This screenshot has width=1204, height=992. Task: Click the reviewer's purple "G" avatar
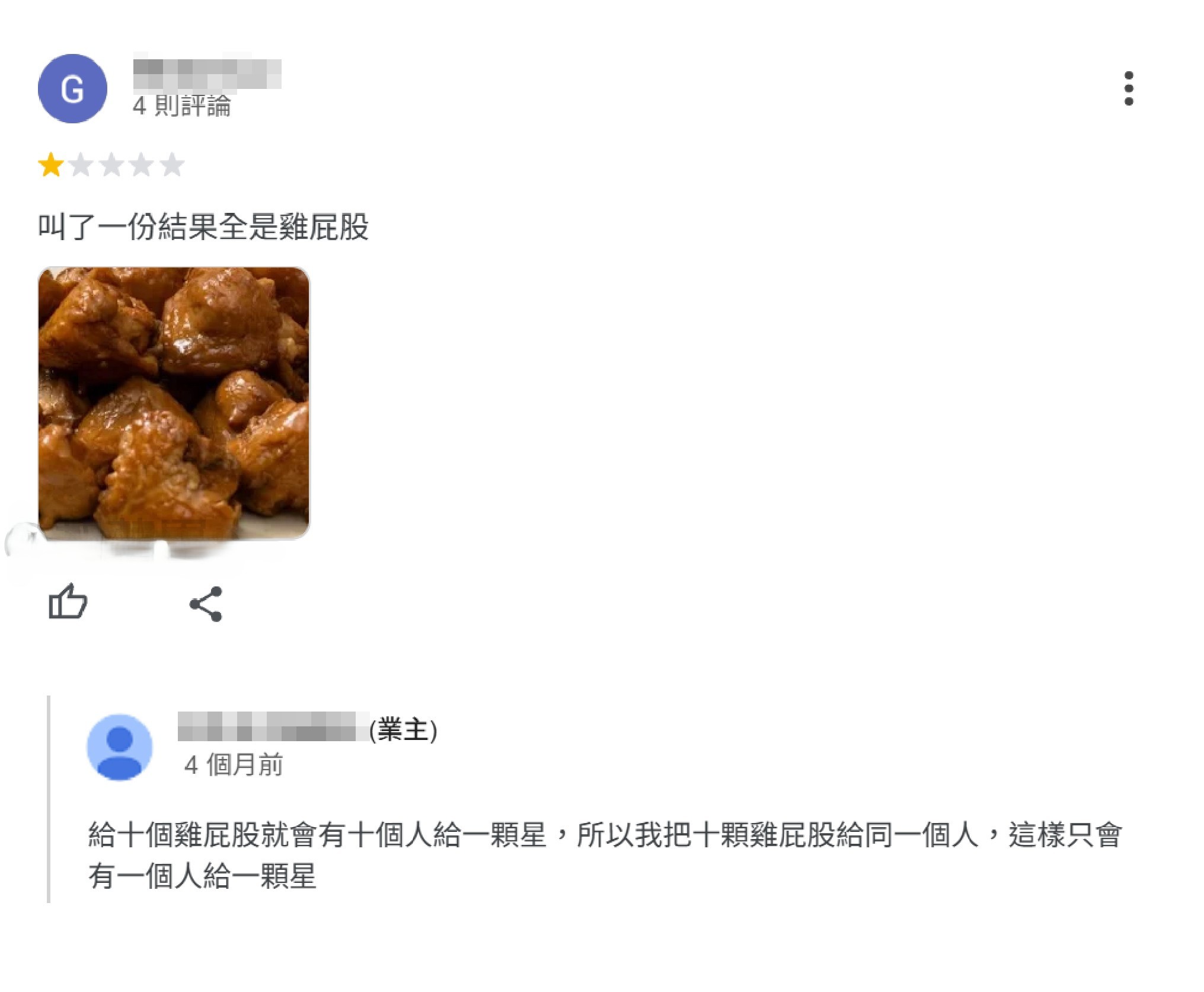point(72,89)
